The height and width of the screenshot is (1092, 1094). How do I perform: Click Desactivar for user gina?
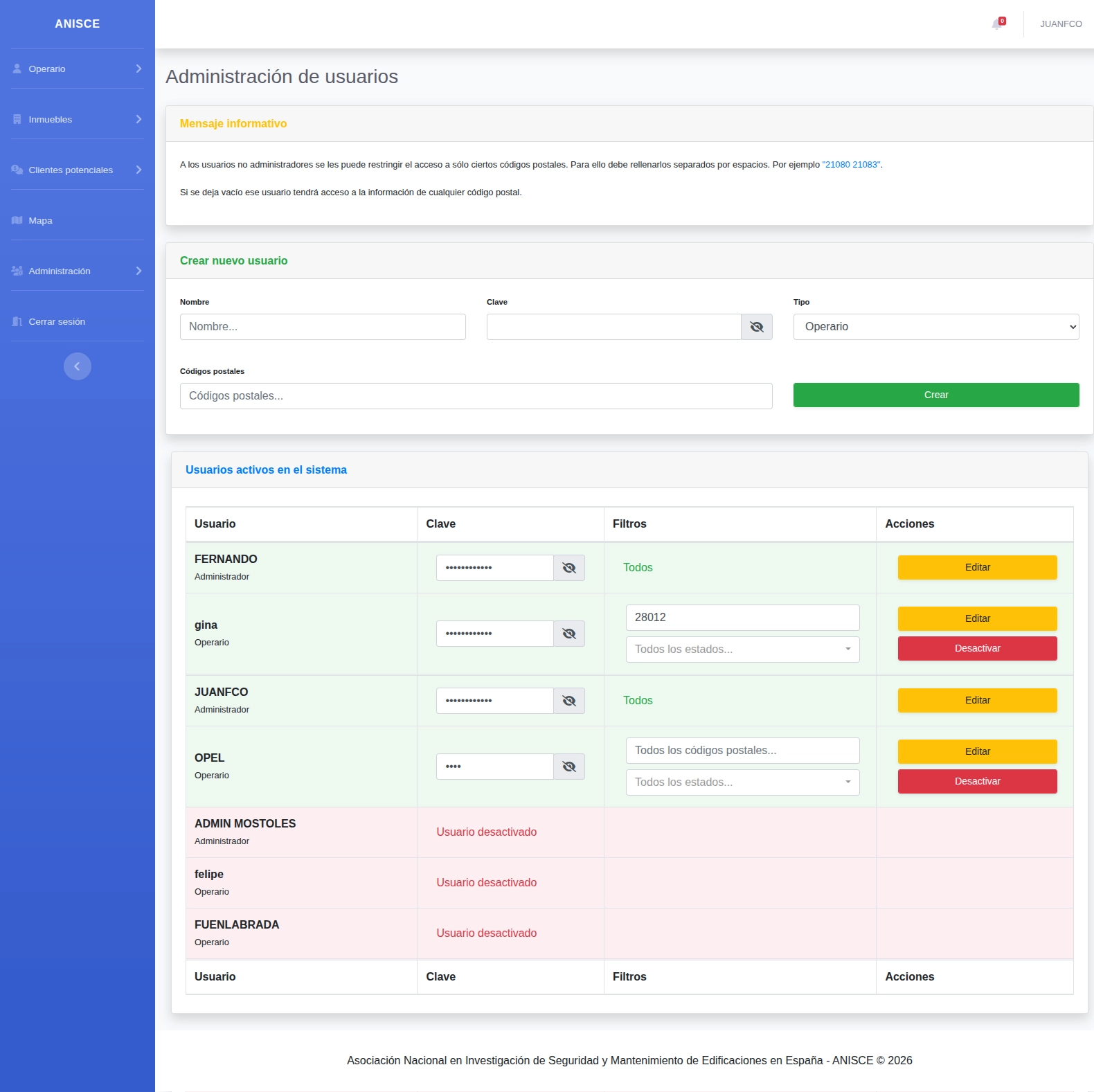click(x=978, y=648)
